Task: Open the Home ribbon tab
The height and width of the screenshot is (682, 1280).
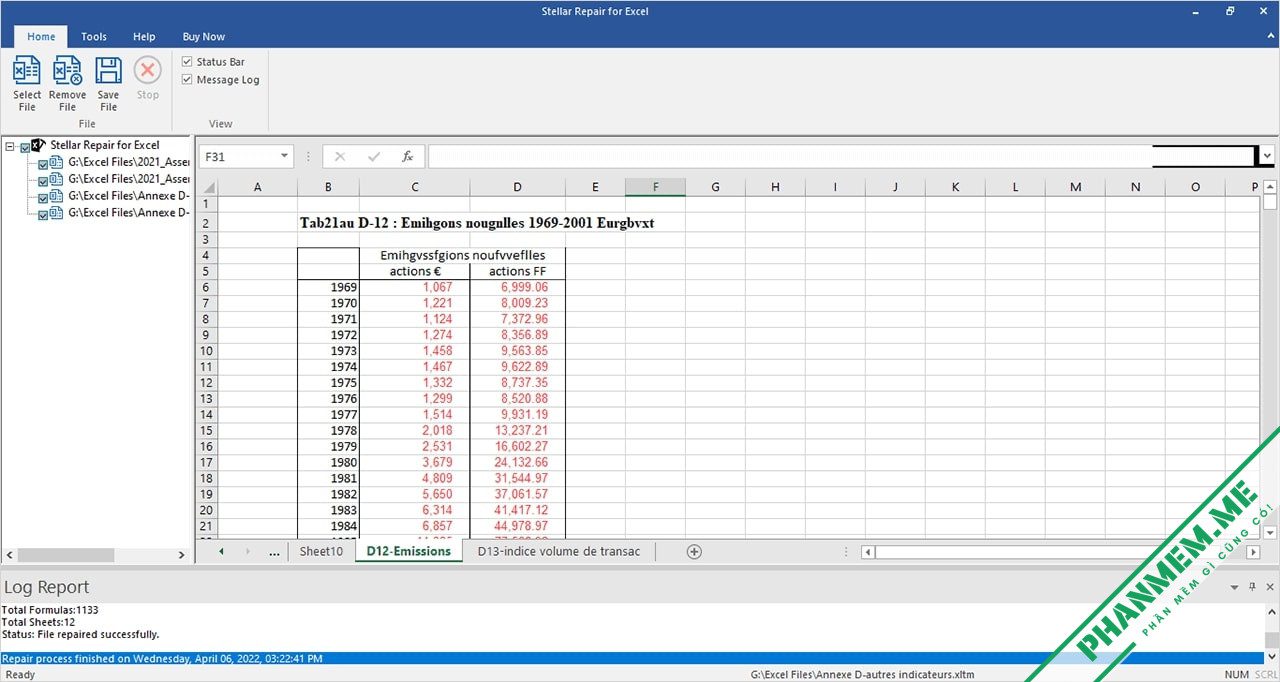Action: tap(41, 37)
